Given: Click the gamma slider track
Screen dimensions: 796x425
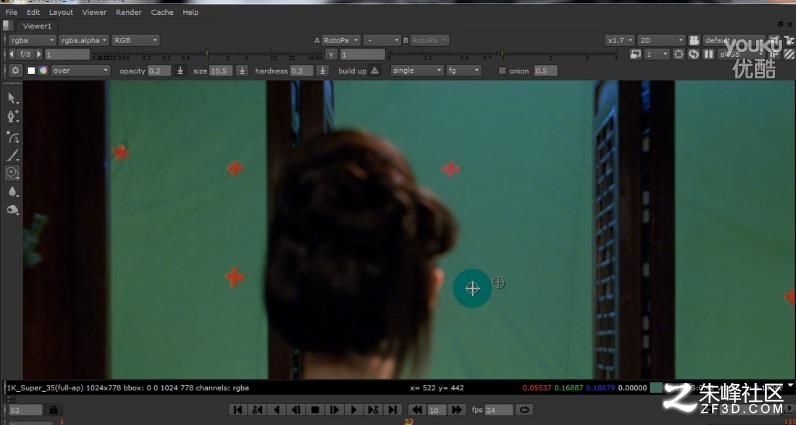Looking at the screenshot, I should pyautogui.click(x=503, y=54).
